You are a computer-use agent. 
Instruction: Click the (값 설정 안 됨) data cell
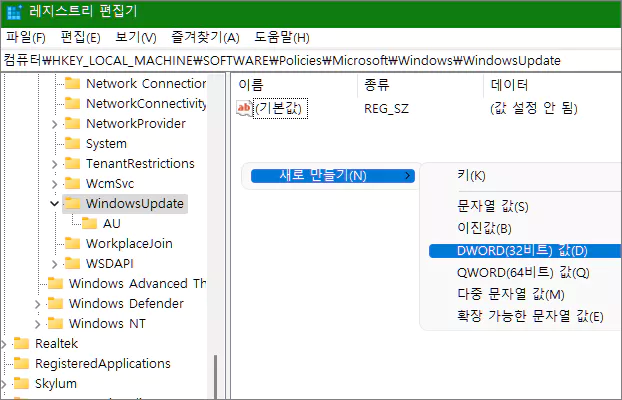click(534, 108)
